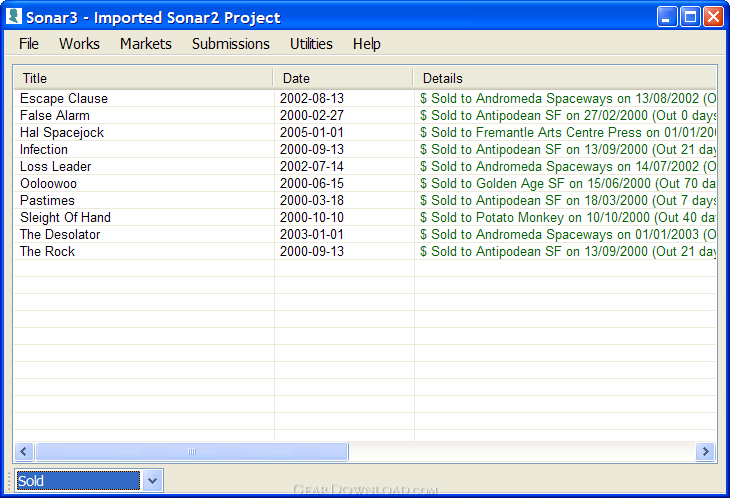Open the Help menu
Viewport: 730px width, 498px height.
point(366,44)
